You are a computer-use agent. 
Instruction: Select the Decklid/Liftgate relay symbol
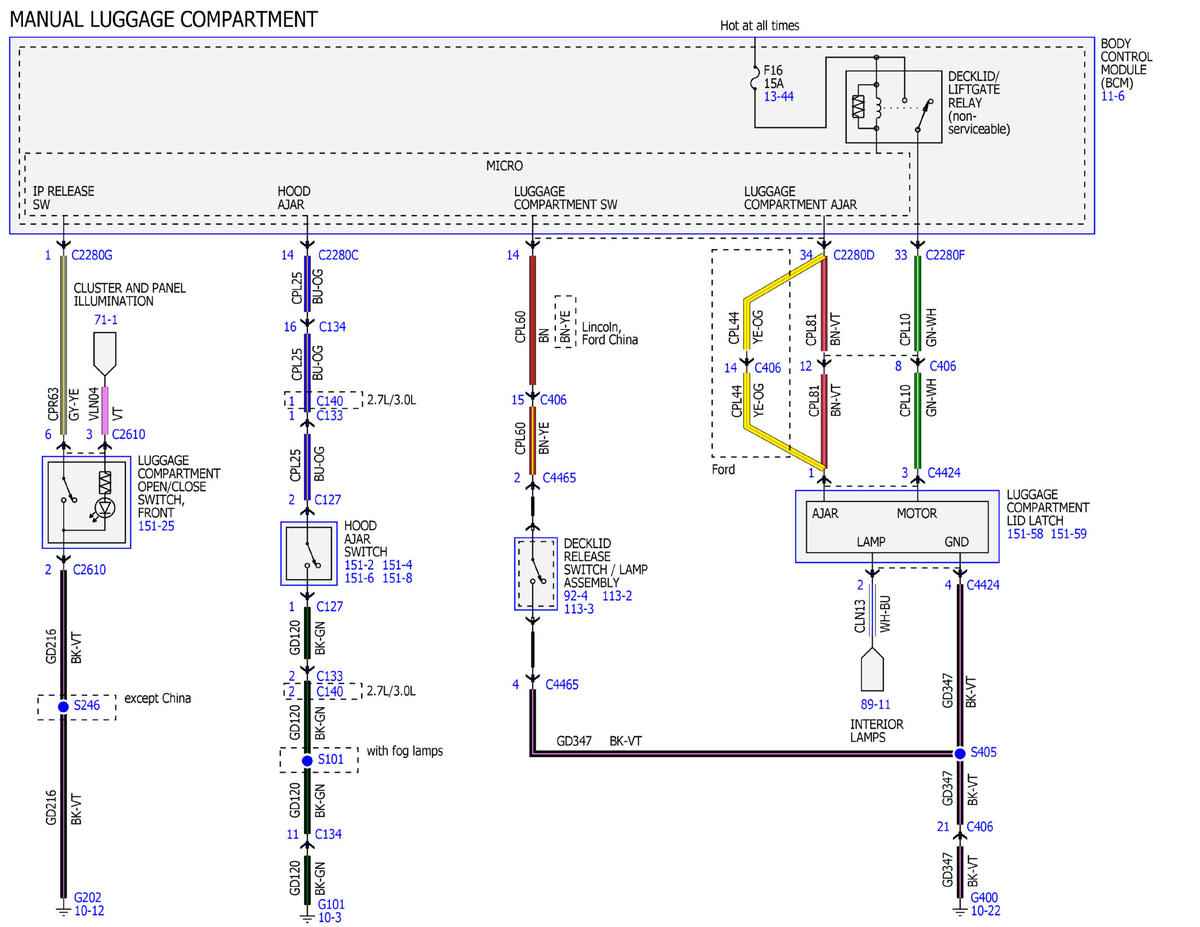(x=894, y=106)
